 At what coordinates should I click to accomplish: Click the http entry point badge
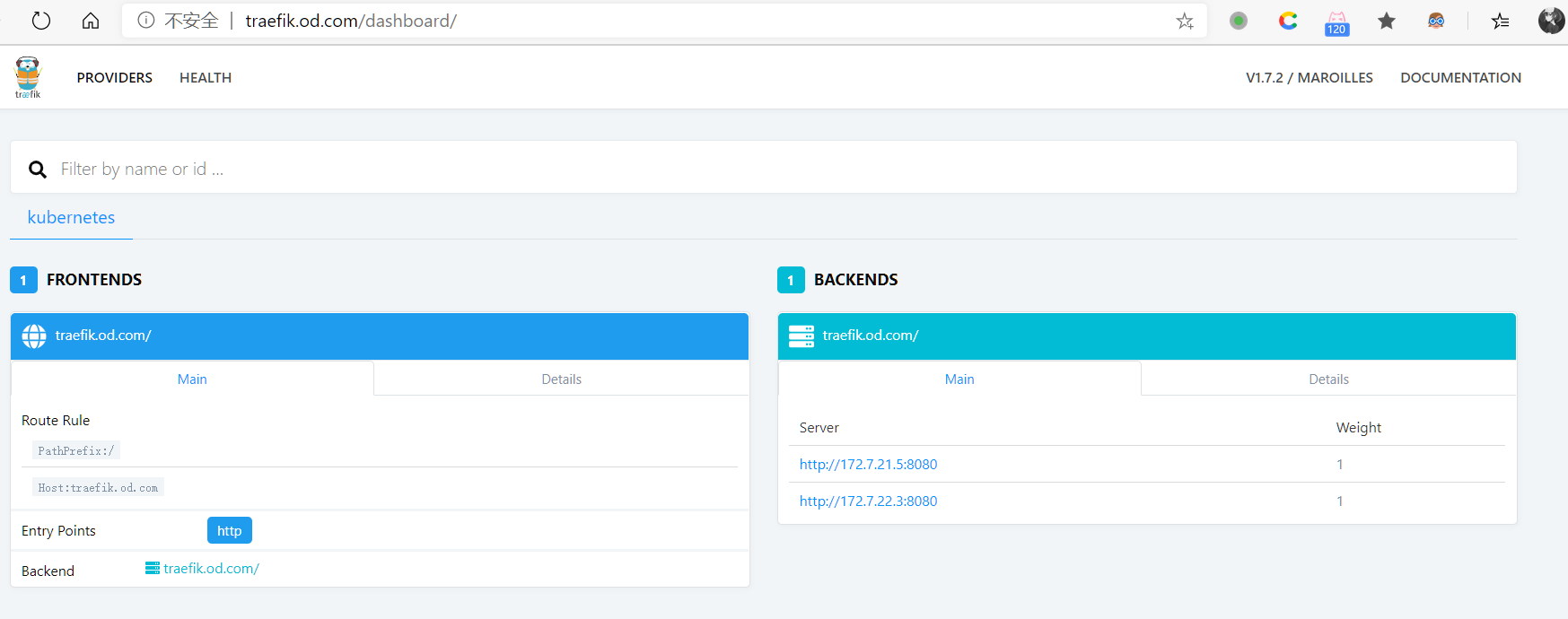pyautogui.click(x=230, y=530)
